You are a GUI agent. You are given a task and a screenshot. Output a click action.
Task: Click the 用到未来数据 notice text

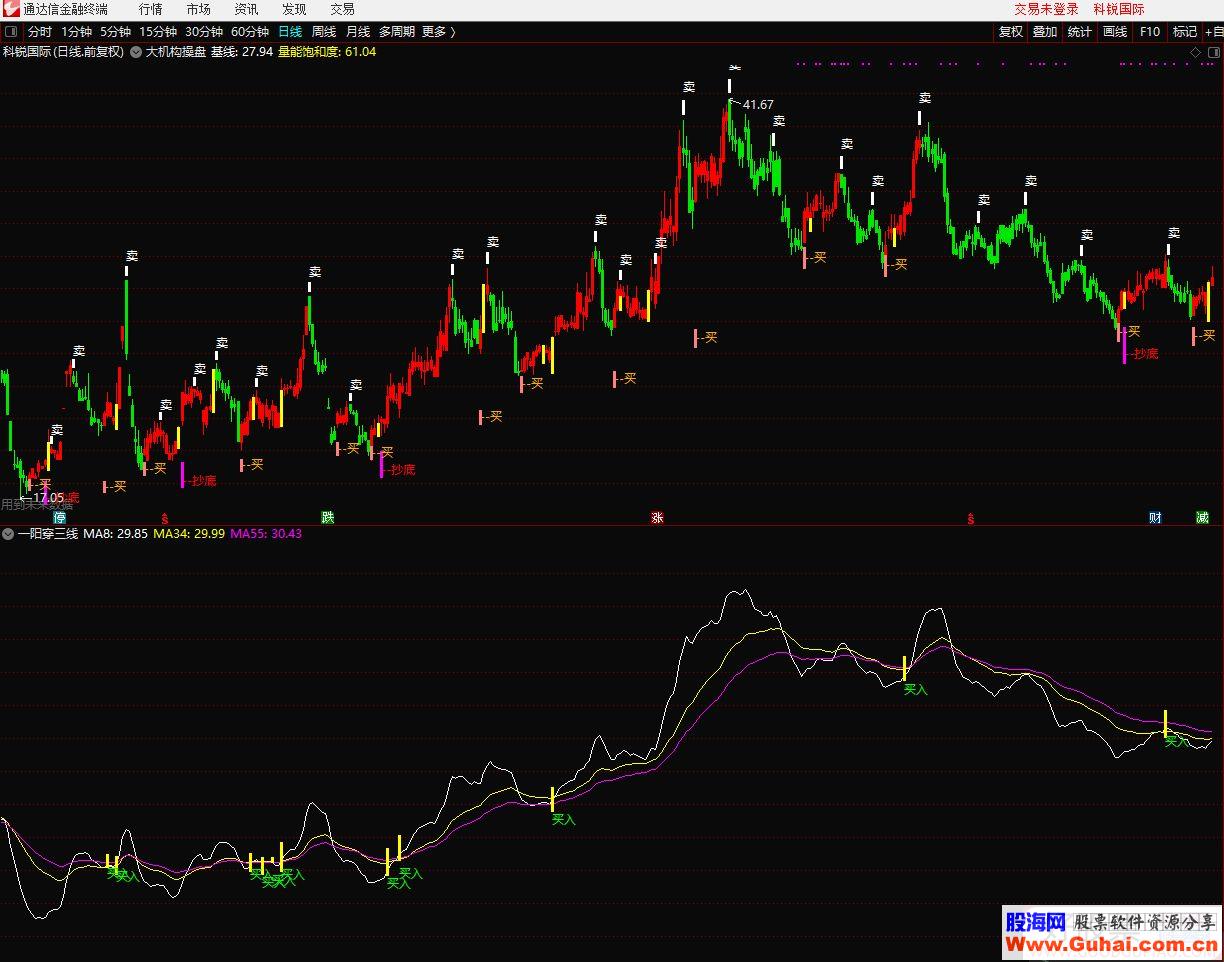tap(37, 505)
